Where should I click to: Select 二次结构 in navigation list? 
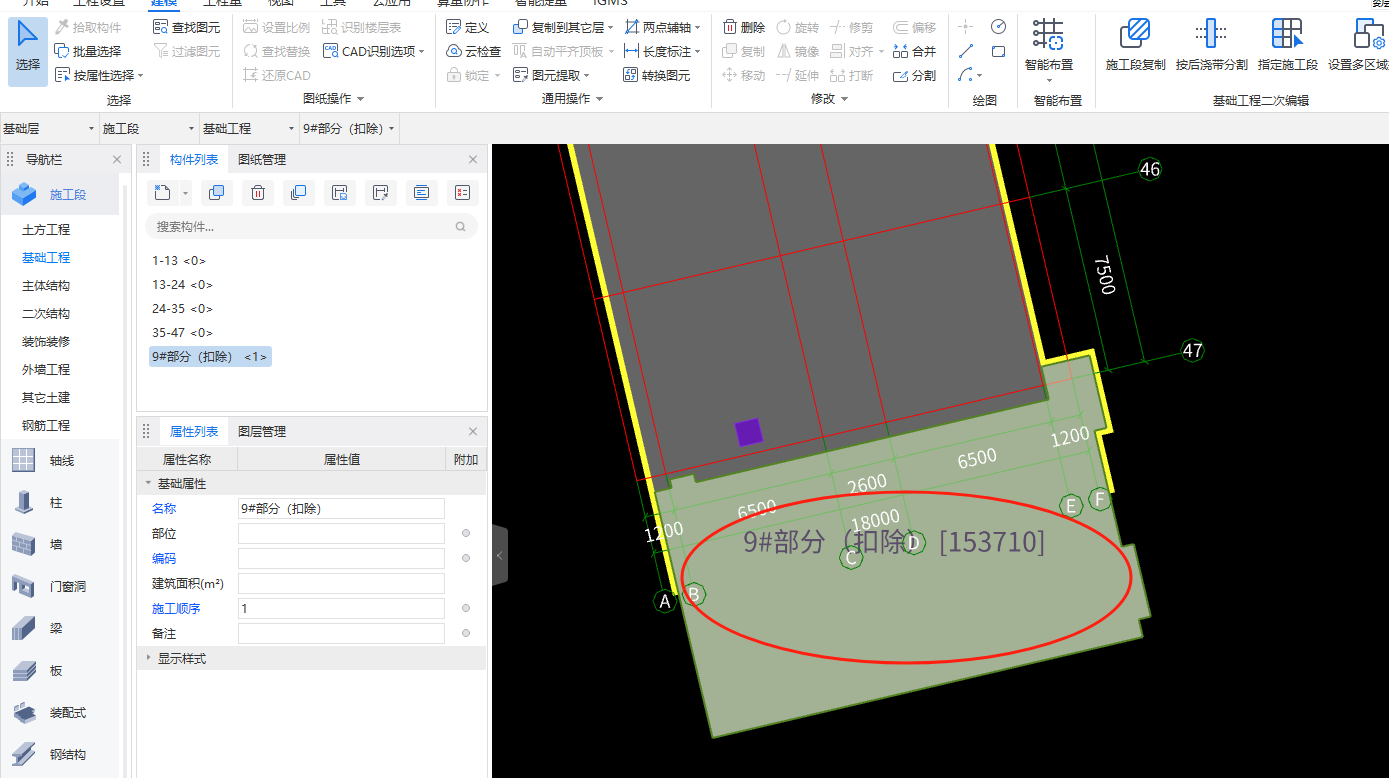[x=46, y=314]
